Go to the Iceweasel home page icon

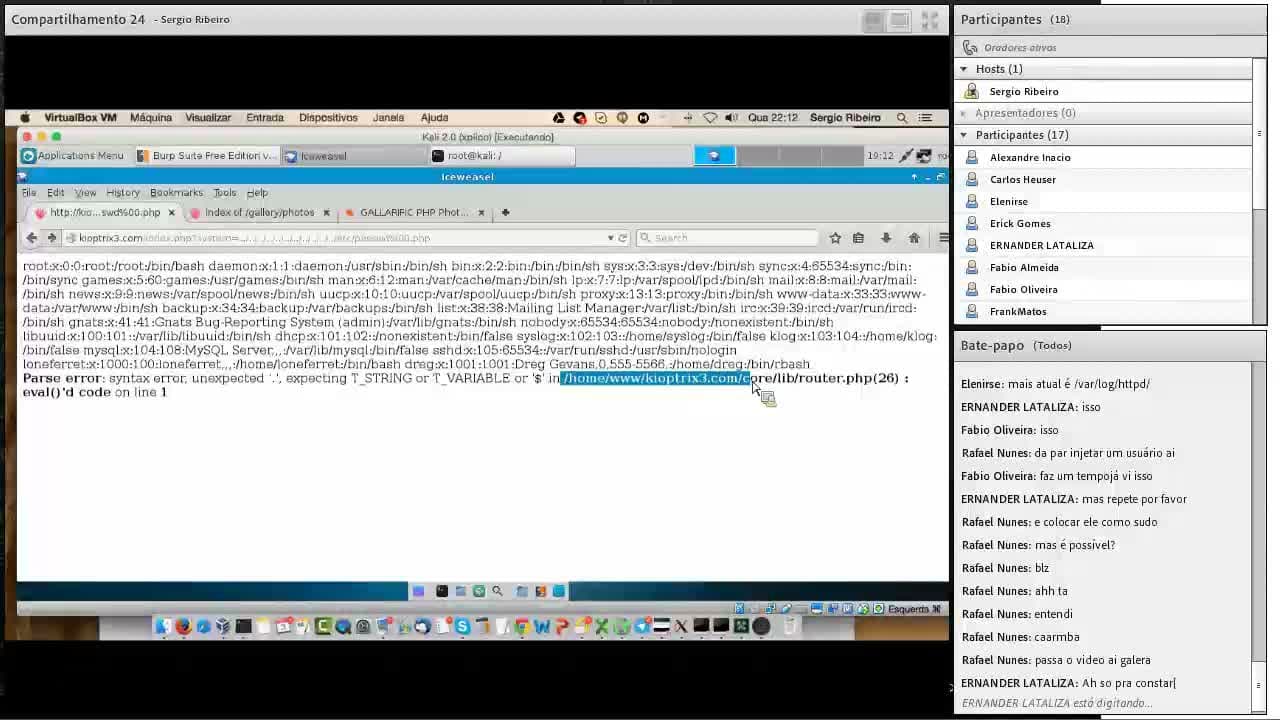tap(914, 238)
